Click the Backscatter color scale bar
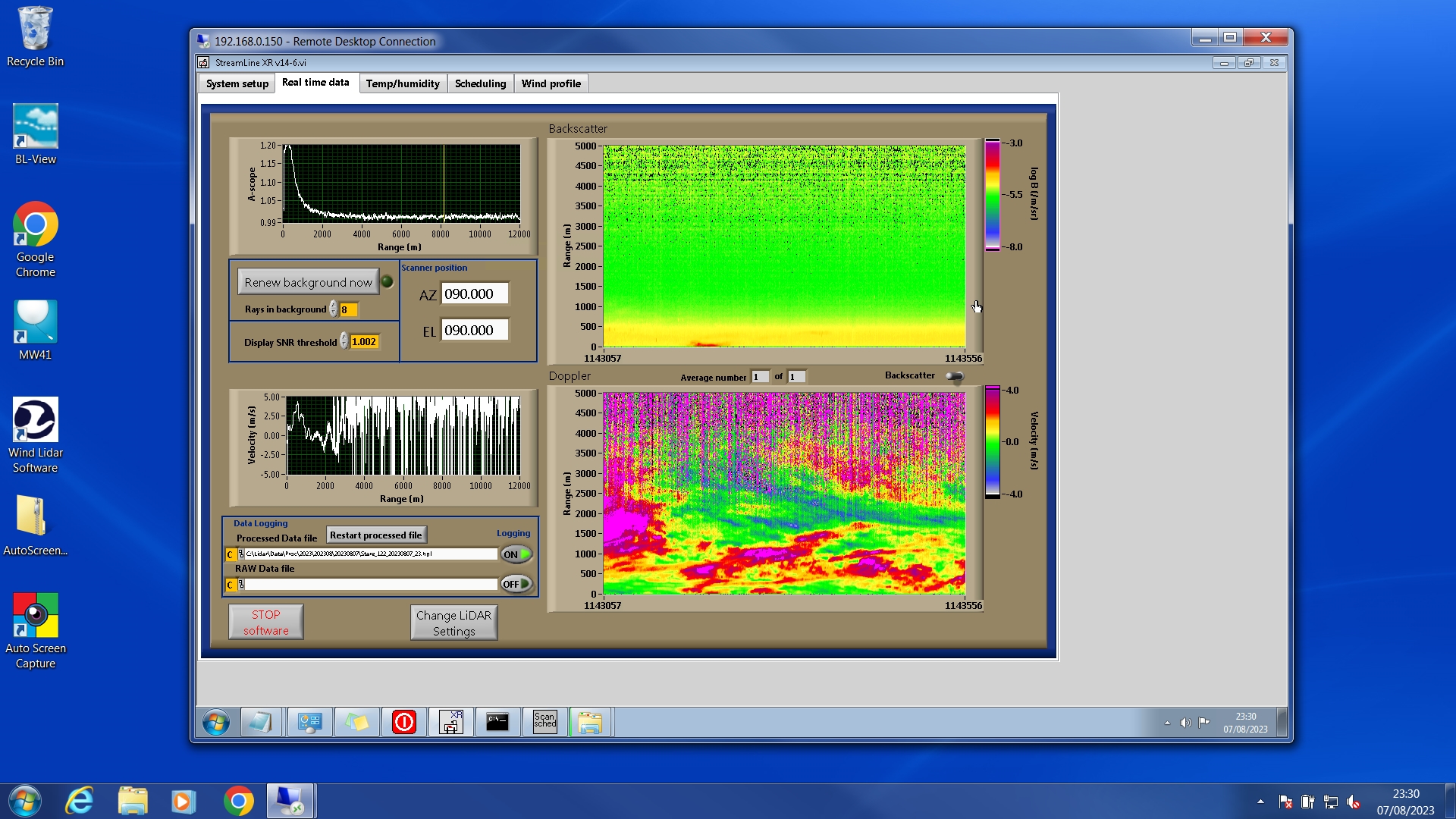The image size is (1456, 819). pyautogui.click(x=992, y=195)
